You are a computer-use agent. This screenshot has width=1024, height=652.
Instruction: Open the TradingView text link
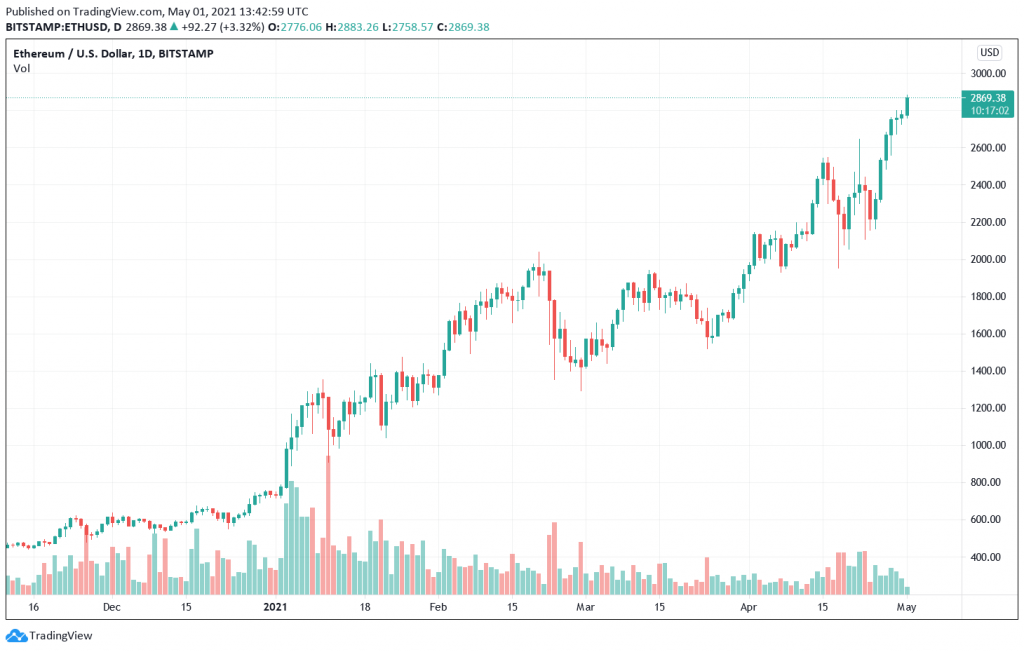[61, 635]
